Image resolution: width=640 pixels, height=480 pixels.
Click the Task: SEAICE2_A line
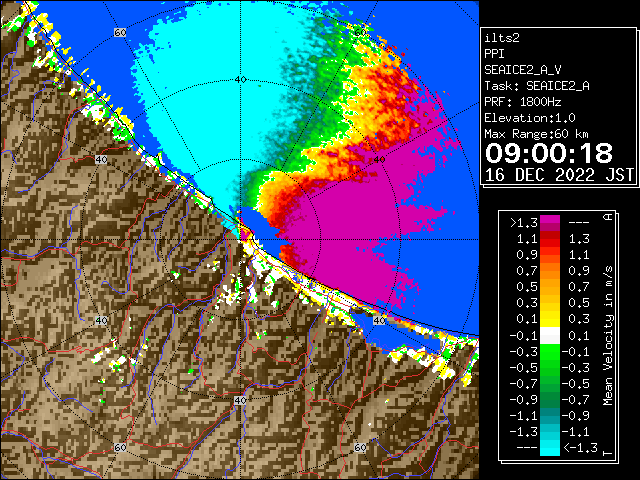[x=537, y=86]
